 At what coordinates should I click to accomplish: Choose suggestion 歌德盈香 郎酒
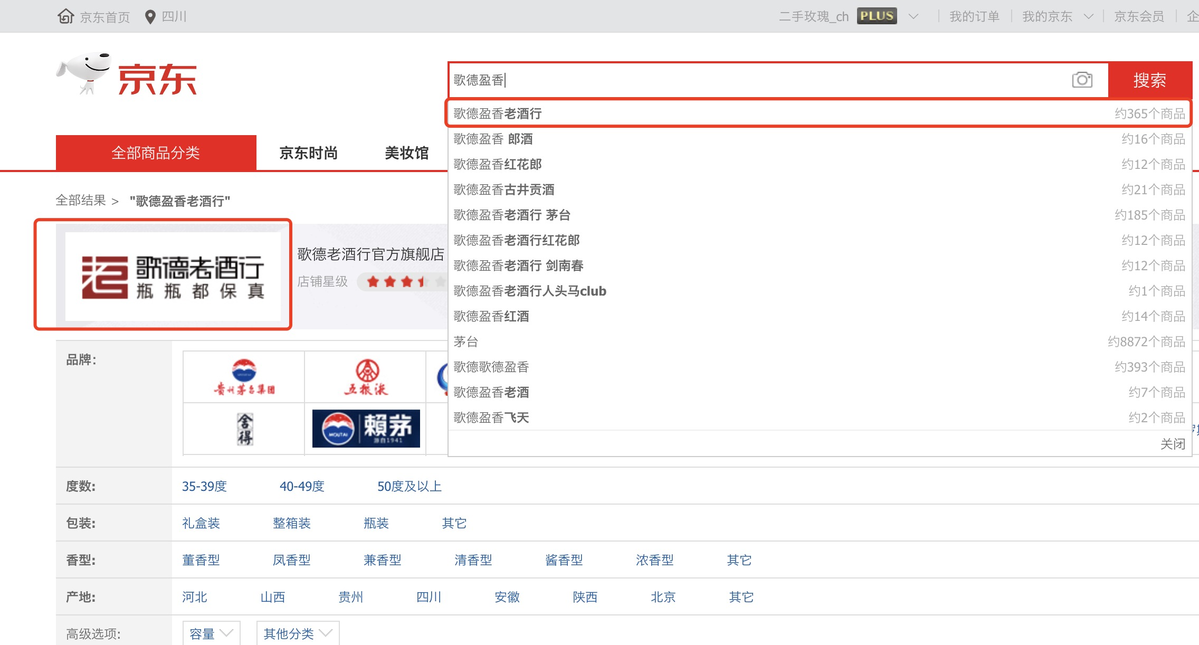tap(818, 139)
